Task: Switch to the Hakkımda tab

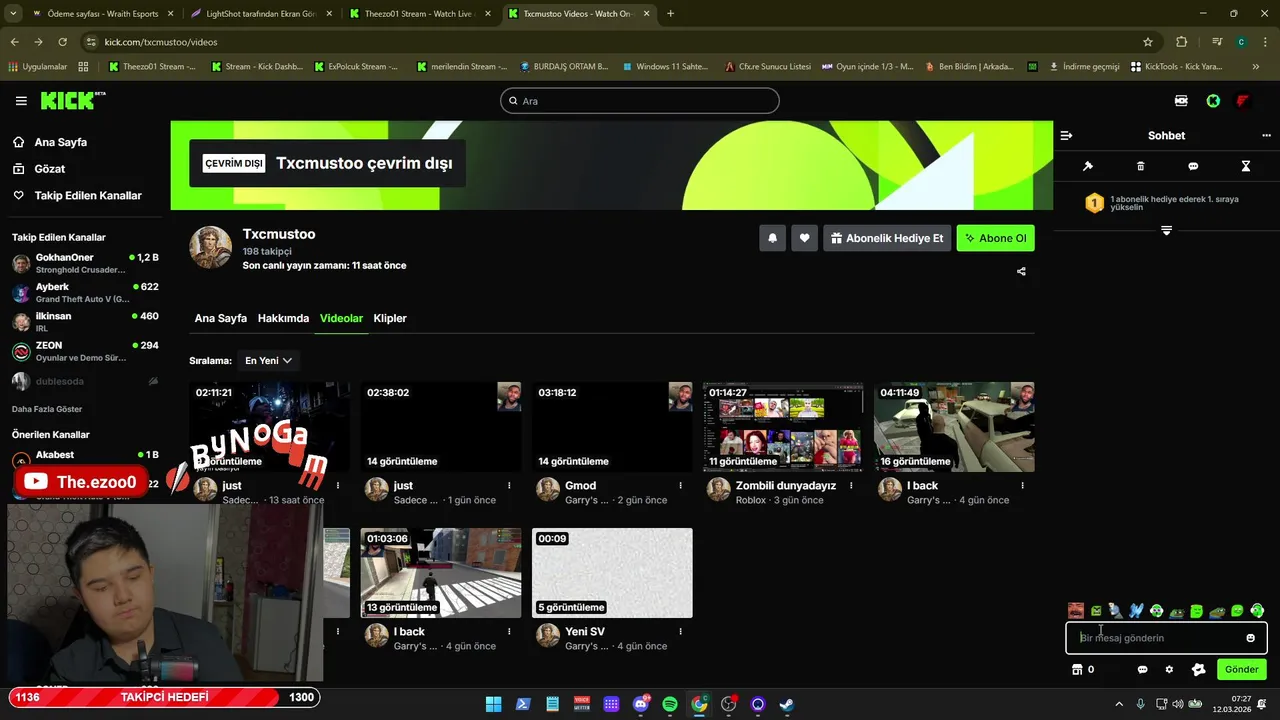Action: 283,318
